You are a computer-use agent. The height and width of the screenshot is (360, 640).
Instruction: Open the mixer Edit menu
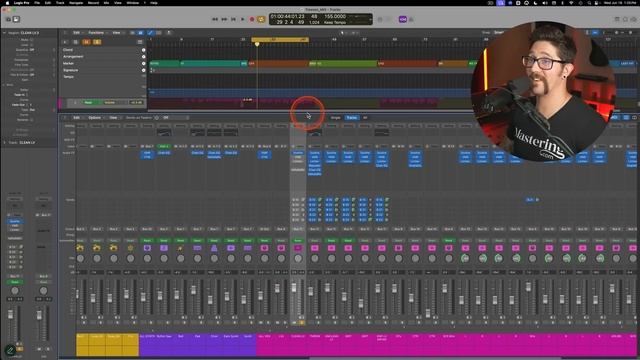[77, 118]
